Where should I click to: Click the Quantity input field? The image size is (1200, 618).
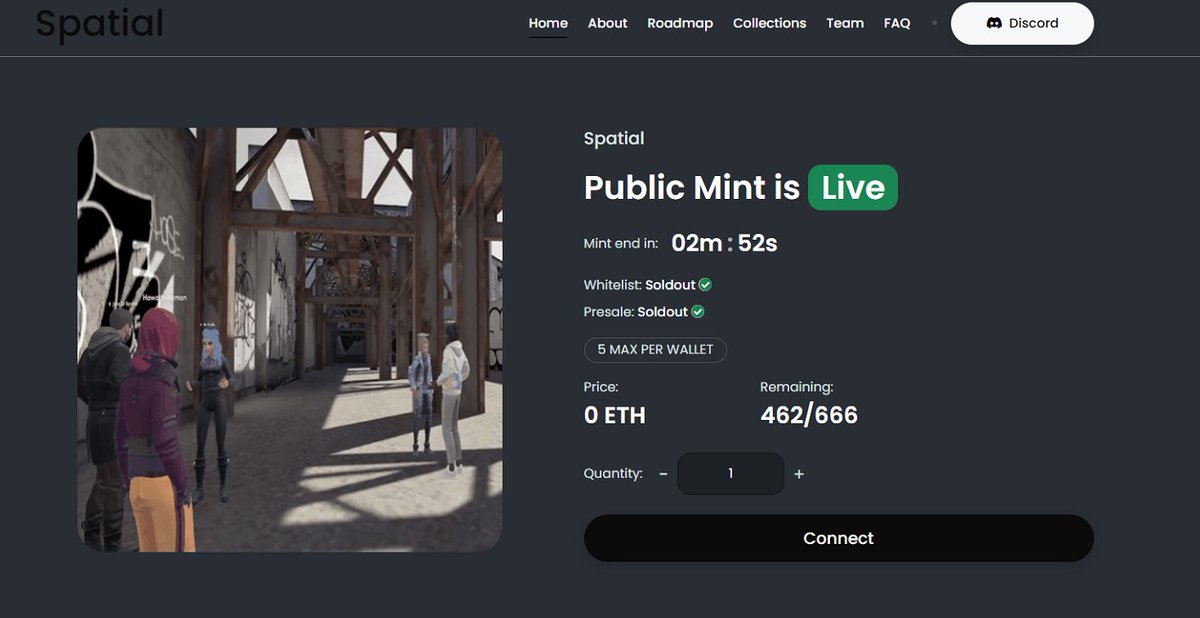tap(731, 473)
